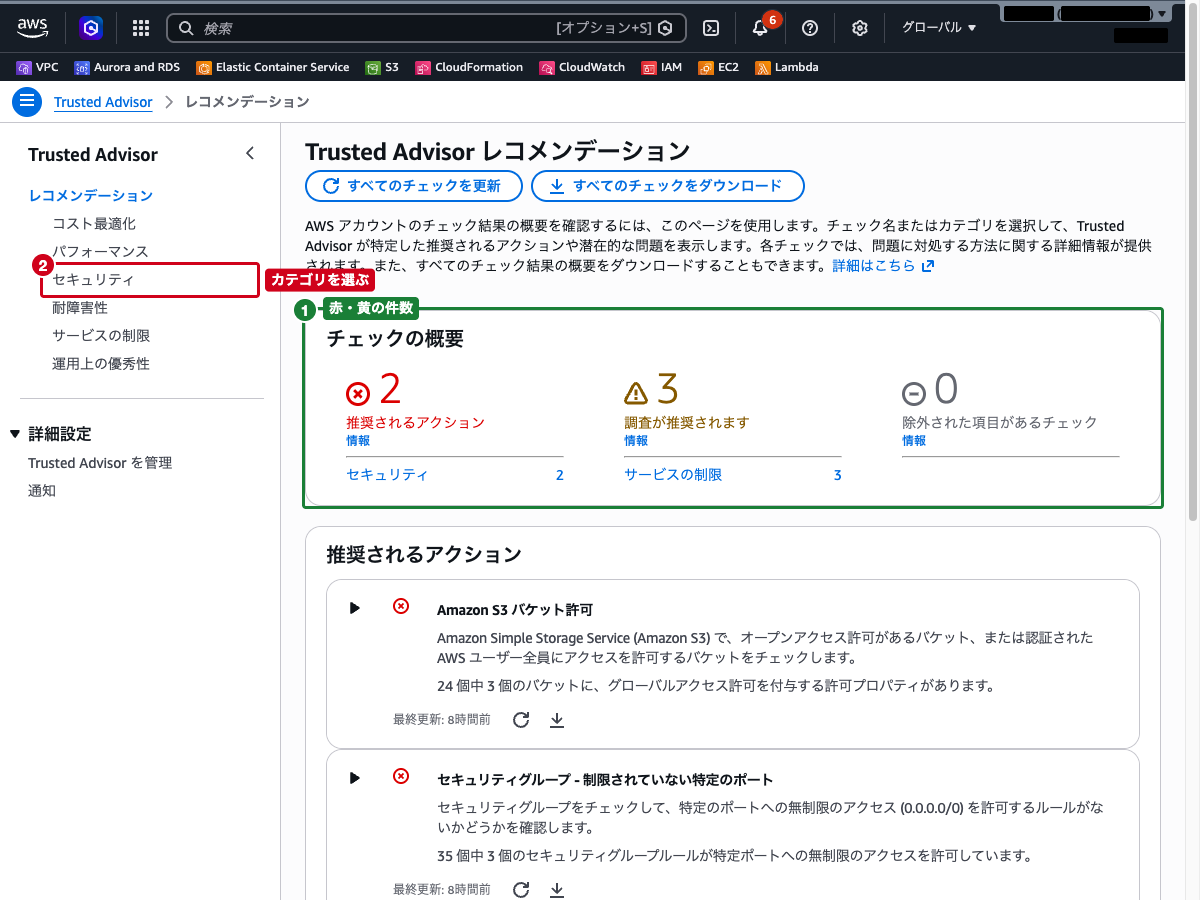The image size is (1200, 900).
Task: Open VPC bookmark in favorites bar
Action: pyautogui.click(x=38, y=67)
